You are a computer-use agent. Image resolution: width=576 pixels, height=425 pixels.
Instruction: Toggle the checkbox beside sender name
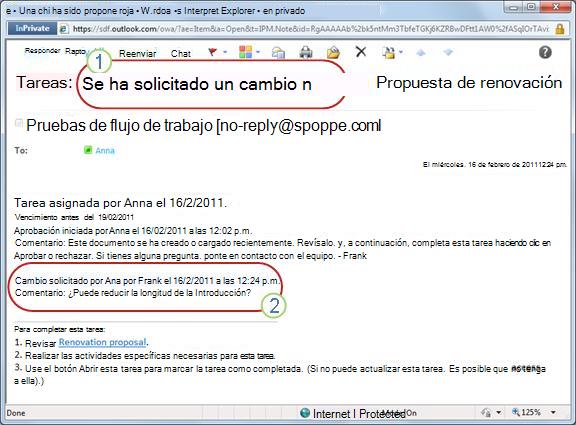tap(18, 122)
